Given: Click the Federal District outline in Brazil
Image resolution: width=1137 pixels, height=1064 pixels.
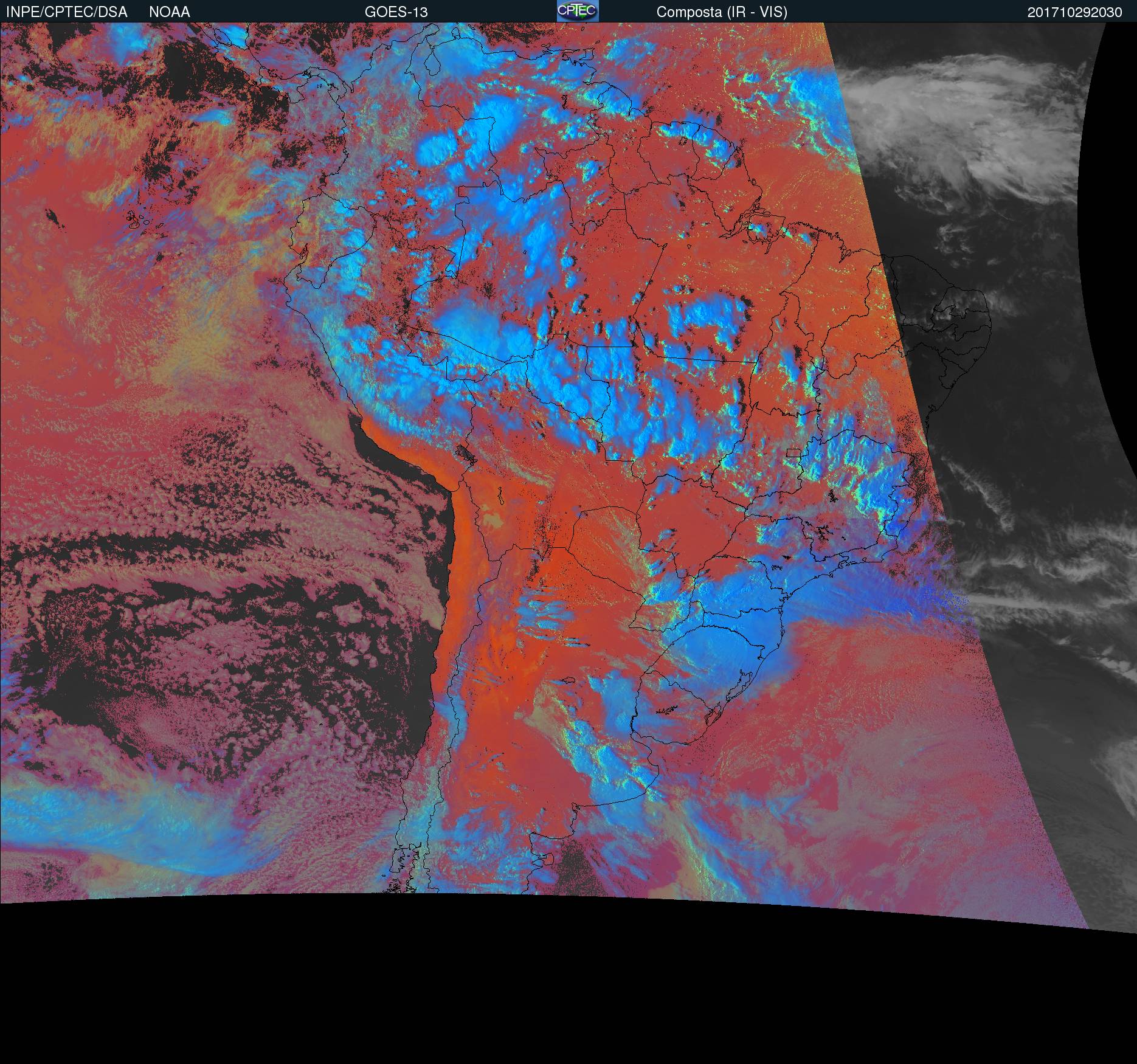Looking at the screenshot, I should (793, 452).
